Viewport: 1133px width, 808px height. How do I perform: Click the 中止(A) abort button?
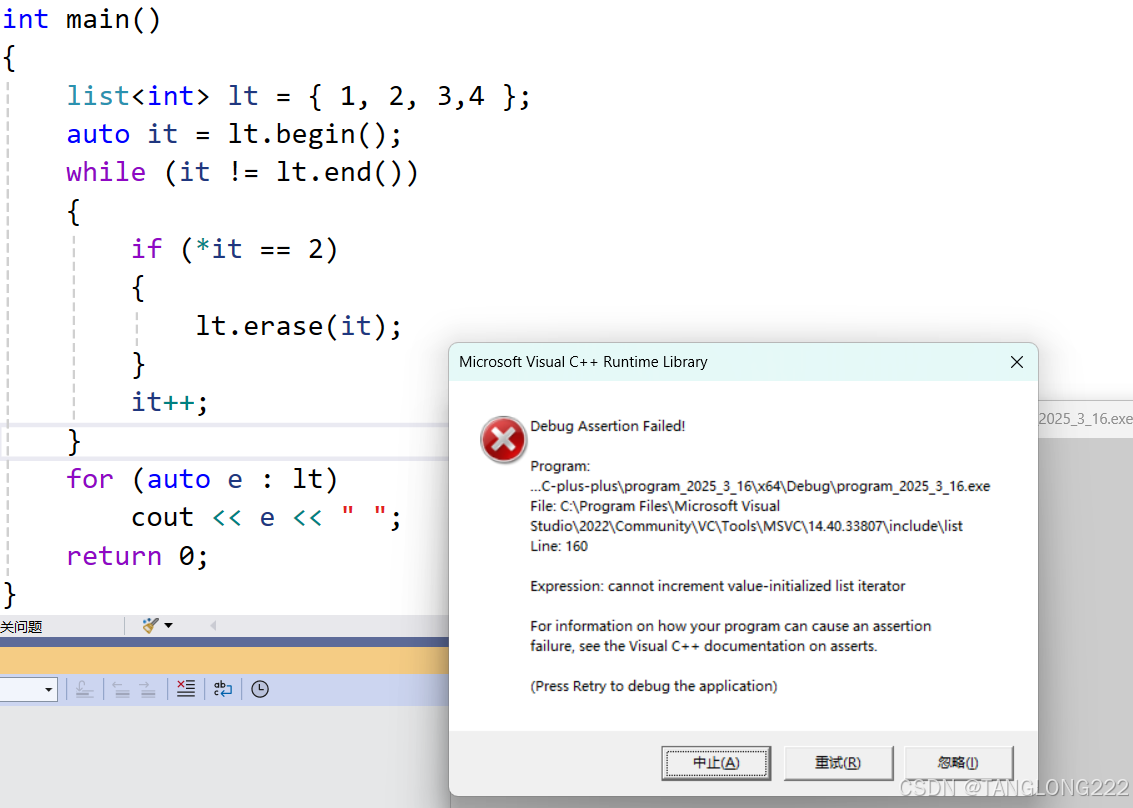(x=716, y=763)
